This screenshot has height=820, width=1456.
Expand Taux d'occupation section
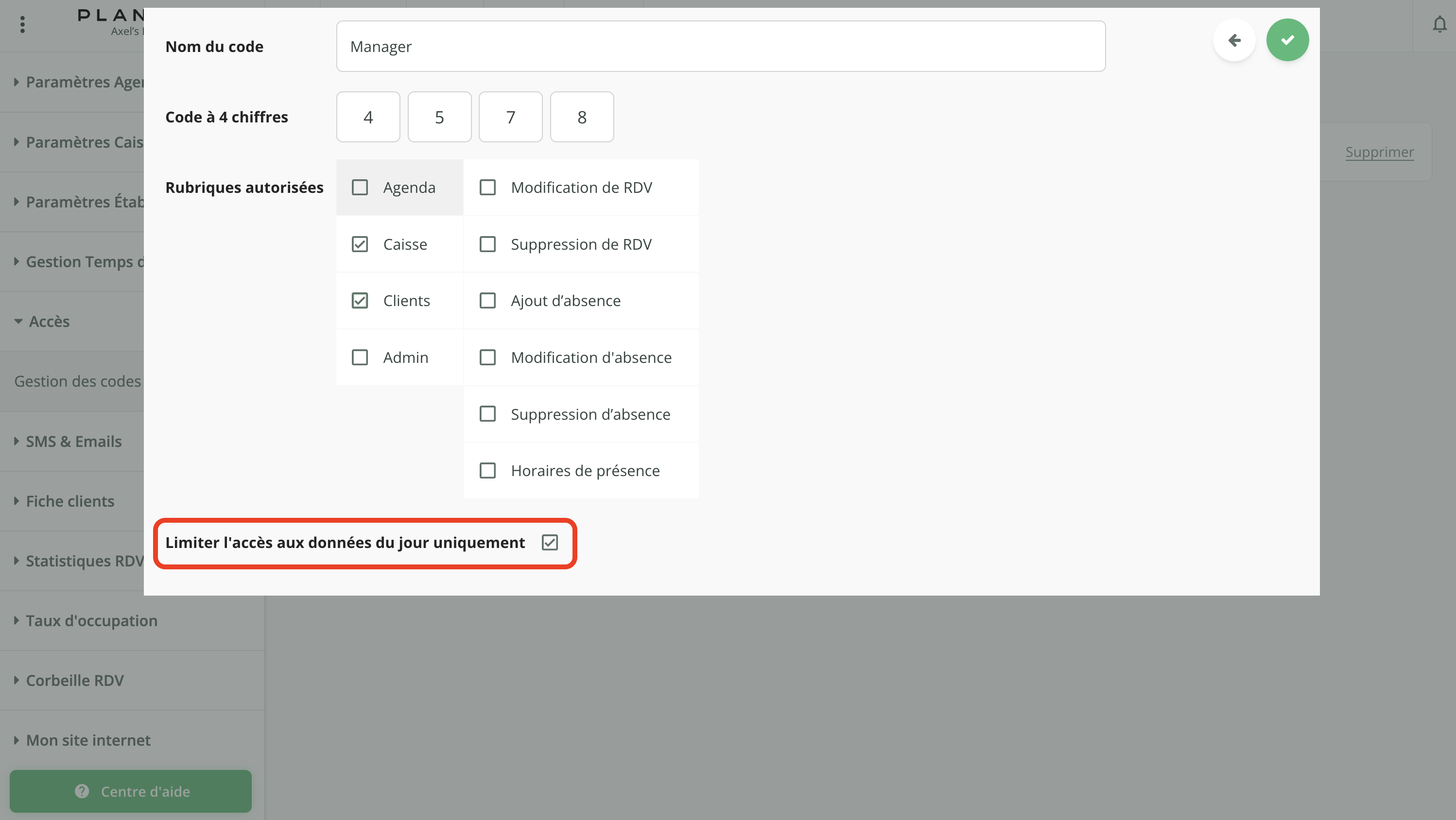coord(91,620)
